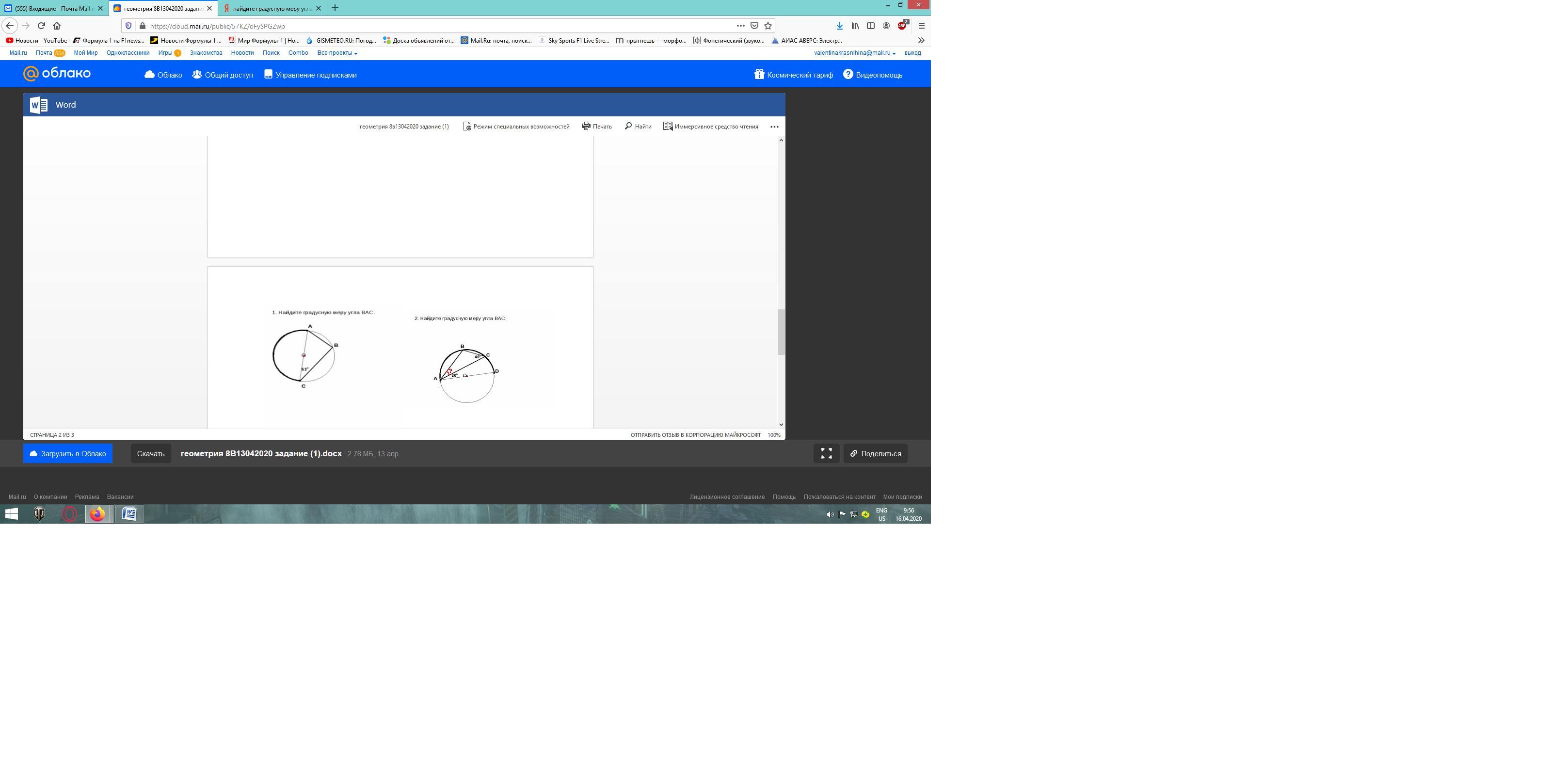Click the Поделиться share button

[875, 454]
